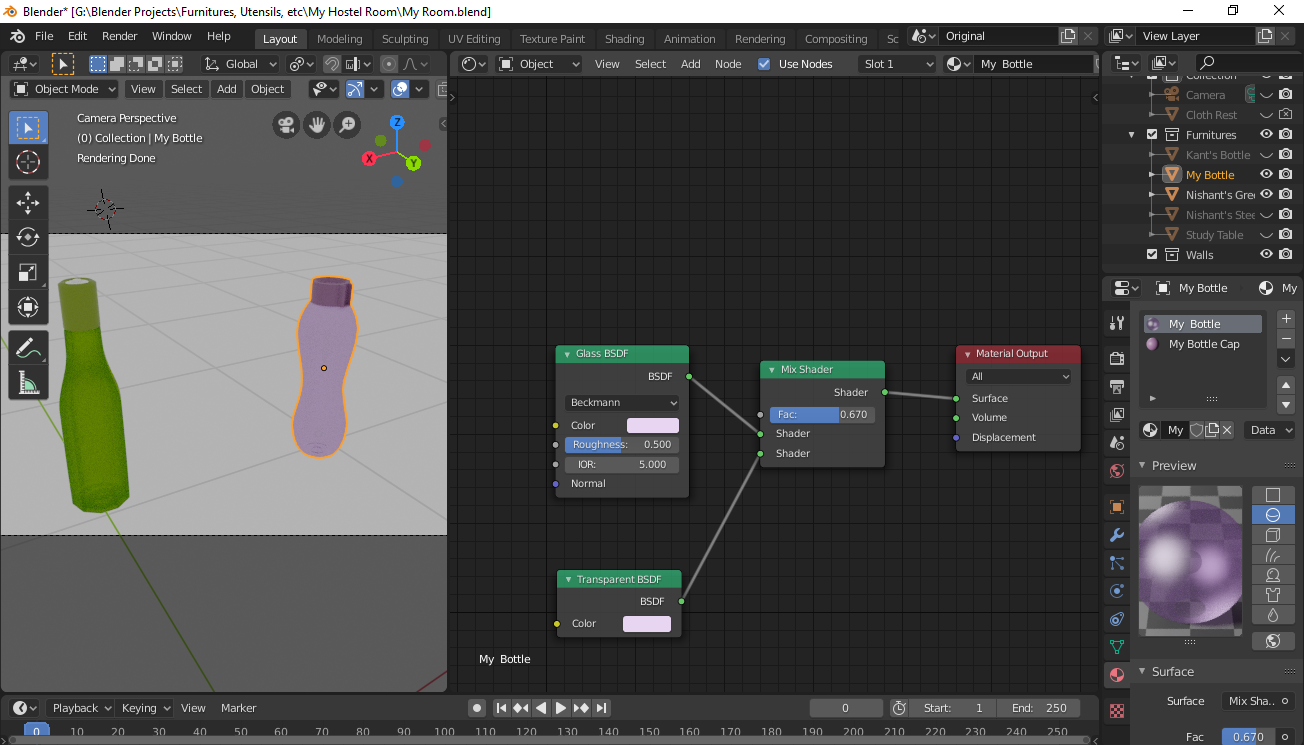
Task: Select My Bottle Cap material slot
Action: [x=1203, y=344]
